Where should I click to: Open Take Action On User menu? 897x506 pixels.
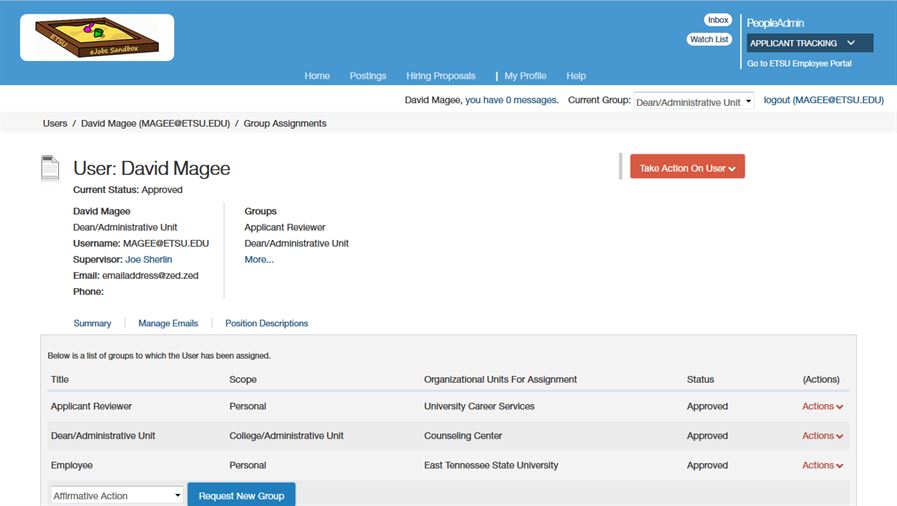[687, 168]
